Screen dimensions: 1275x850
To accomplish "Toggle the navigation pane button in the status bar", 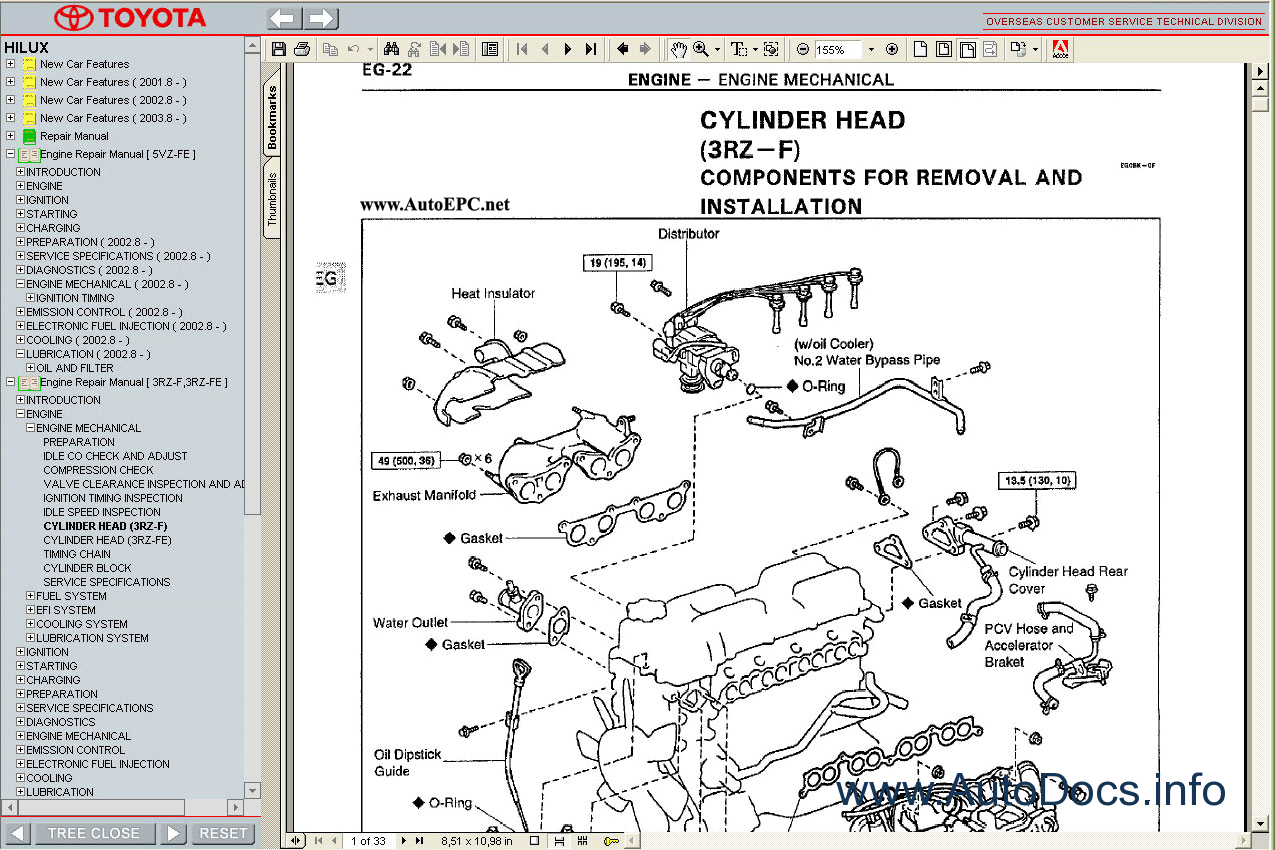I will coord(297,841).
